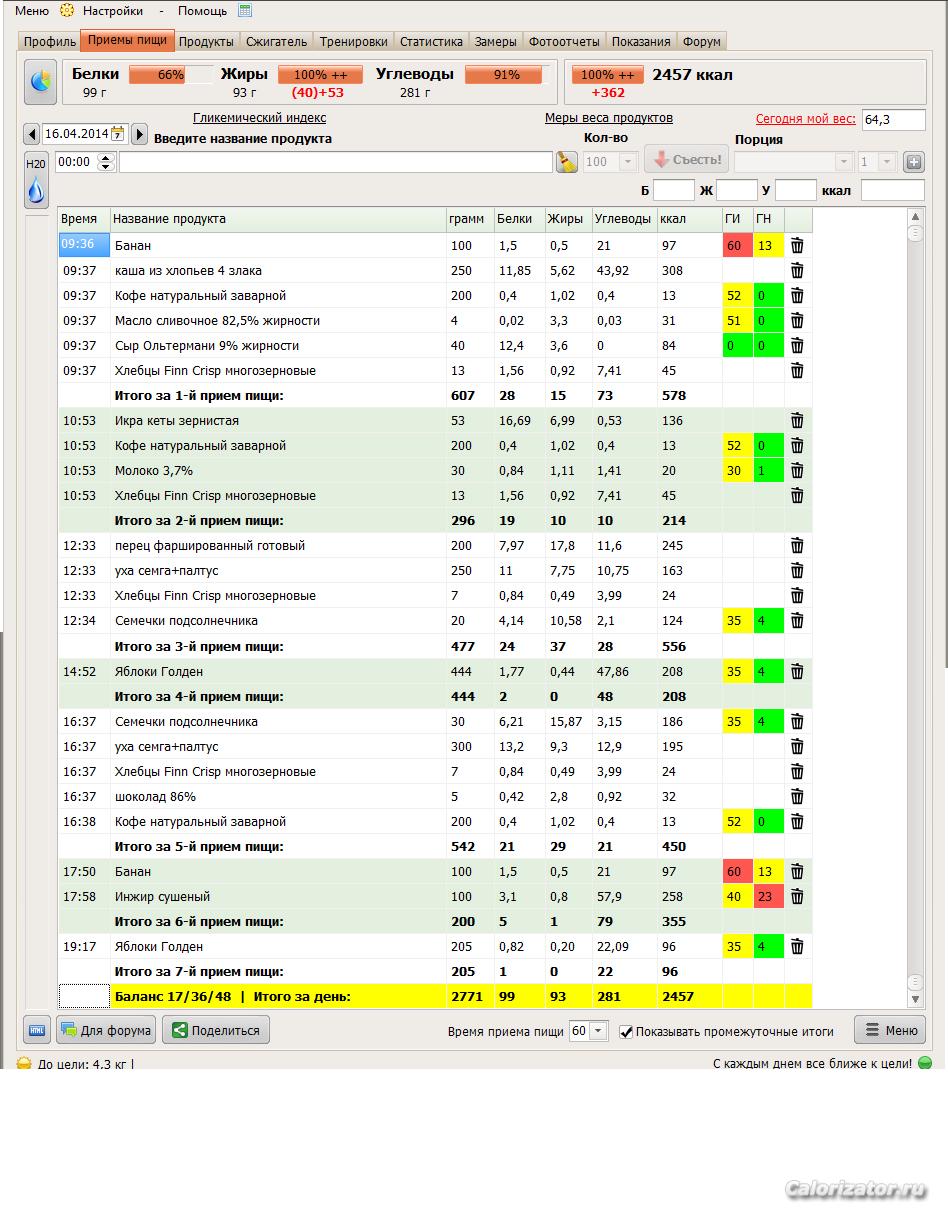Screen dimensions: 948x1210
Task: Switch to the Продукты tab
Action: tap(206, 42)
